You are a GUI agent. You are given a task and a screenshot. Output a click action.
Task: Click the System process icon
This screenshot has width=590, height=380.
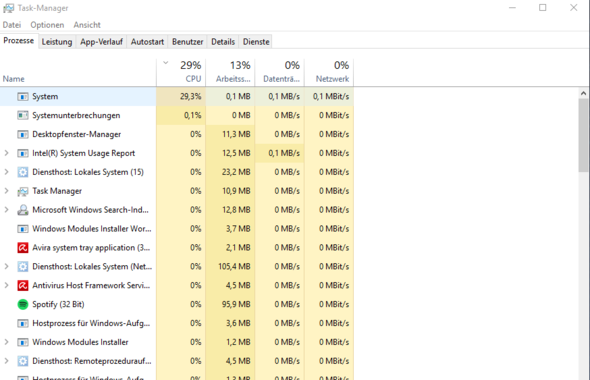(x=23, y=97)
